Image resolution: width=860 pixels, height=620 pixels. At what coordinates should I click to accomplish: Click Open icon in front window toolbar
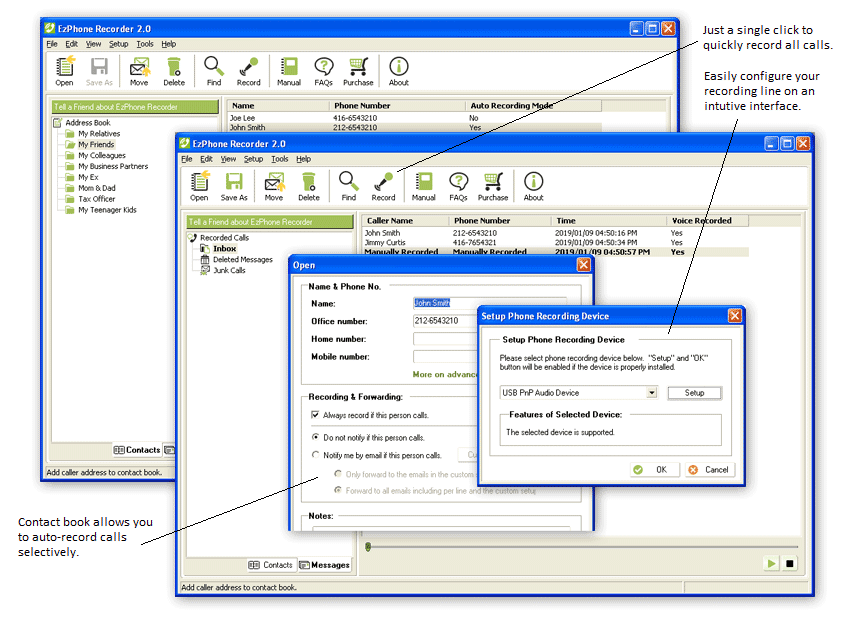[199, 187]
